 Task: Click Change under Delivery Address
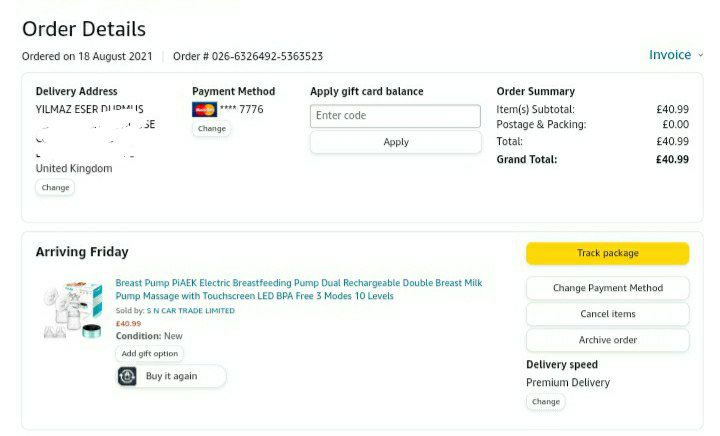(55, 187)
